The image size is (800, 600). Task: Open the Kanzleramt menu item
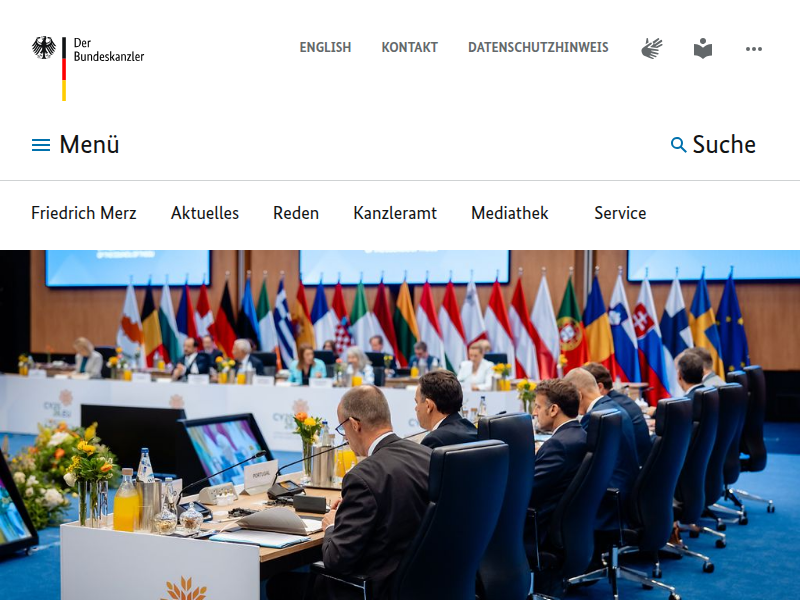coord(395,213)
